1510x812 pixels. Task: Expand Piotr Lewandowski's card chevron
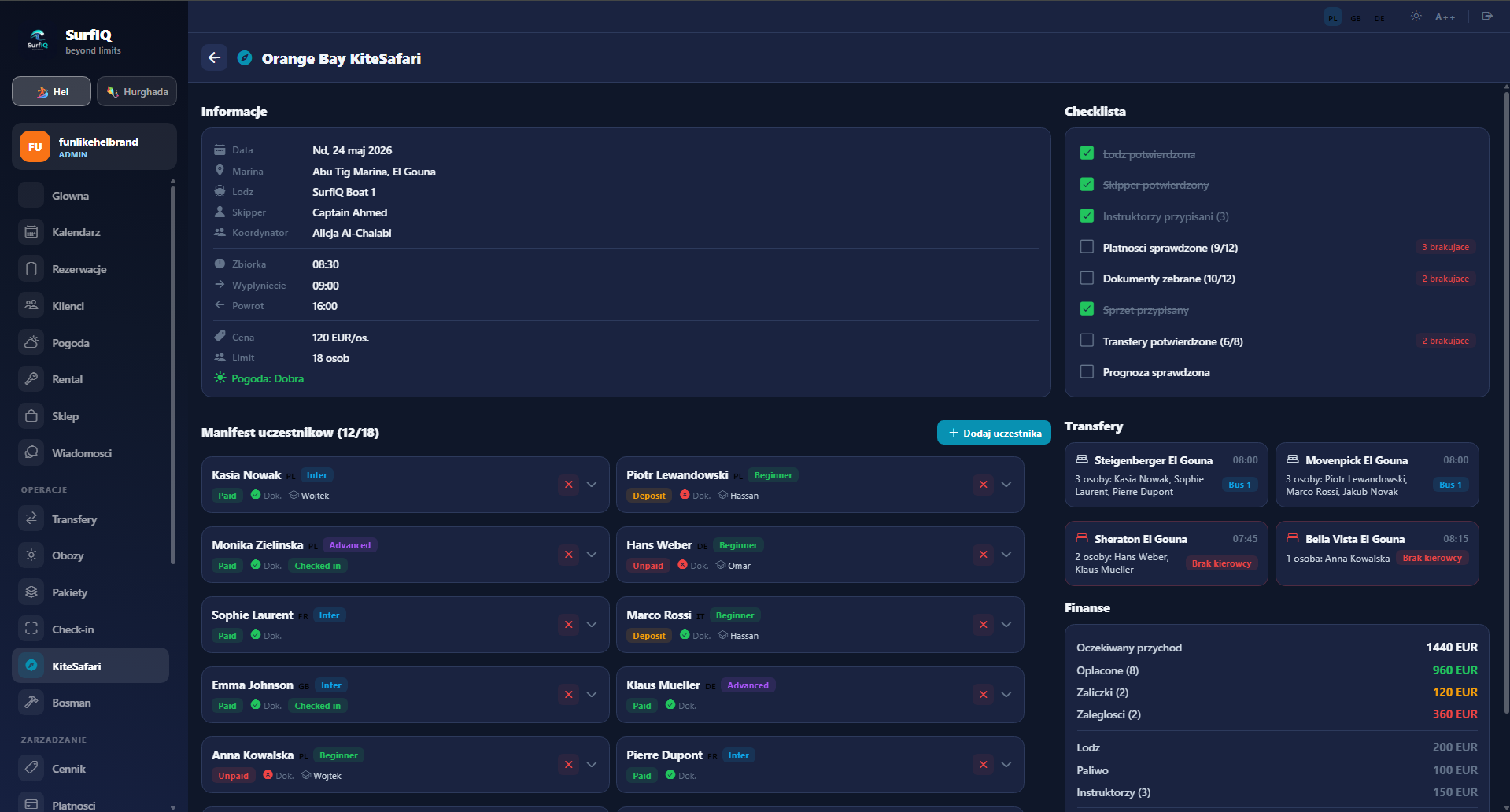point(1006,485)
